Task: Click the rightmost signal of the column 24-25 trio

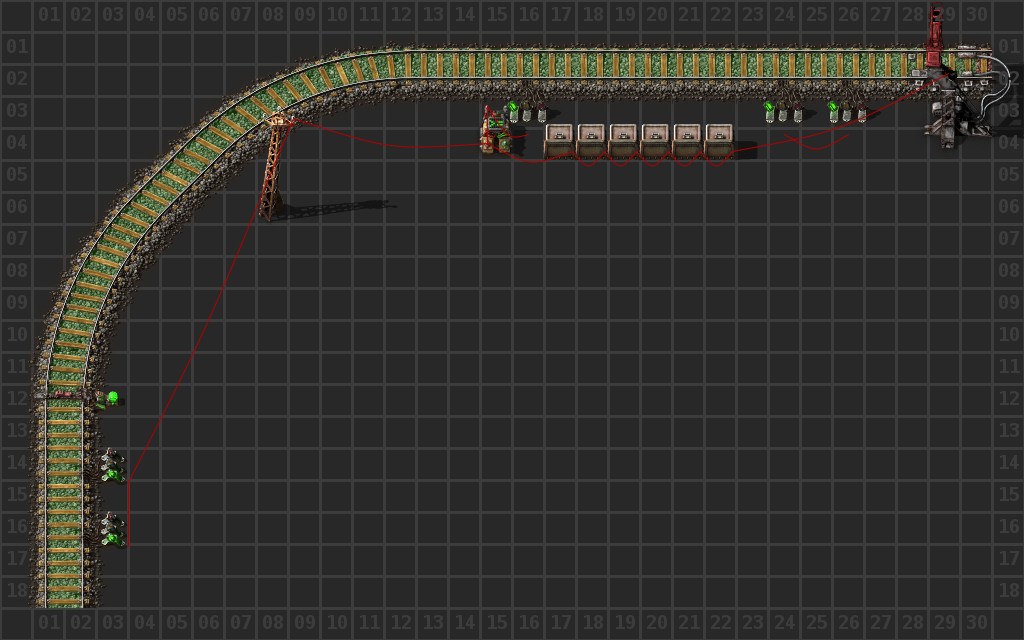Action: tap(797, 111)
